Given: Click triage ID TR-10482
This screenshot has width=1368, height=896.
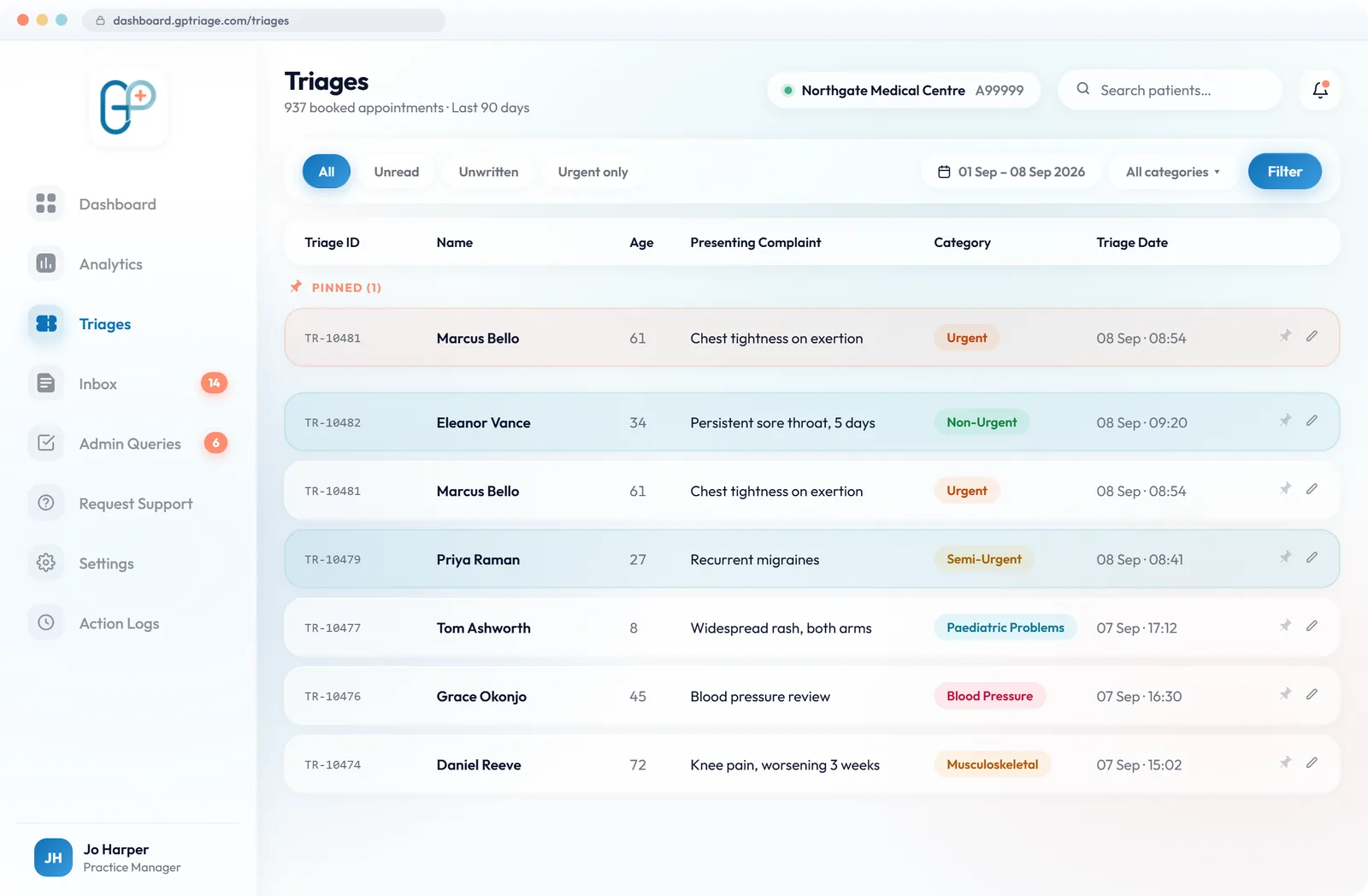Looking at the screenshot, I should click(x=333, y=423).
